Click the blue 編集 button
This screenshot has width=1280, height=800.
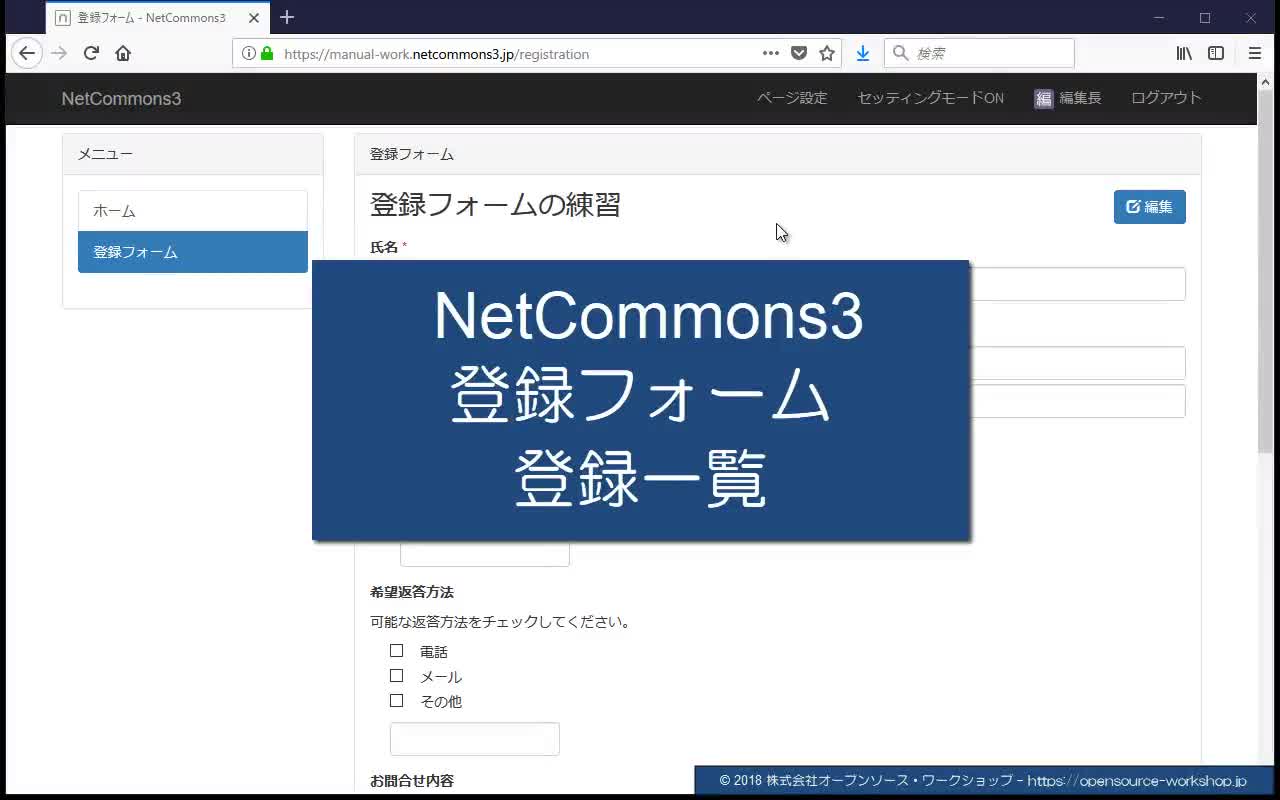click(1149, 207)
